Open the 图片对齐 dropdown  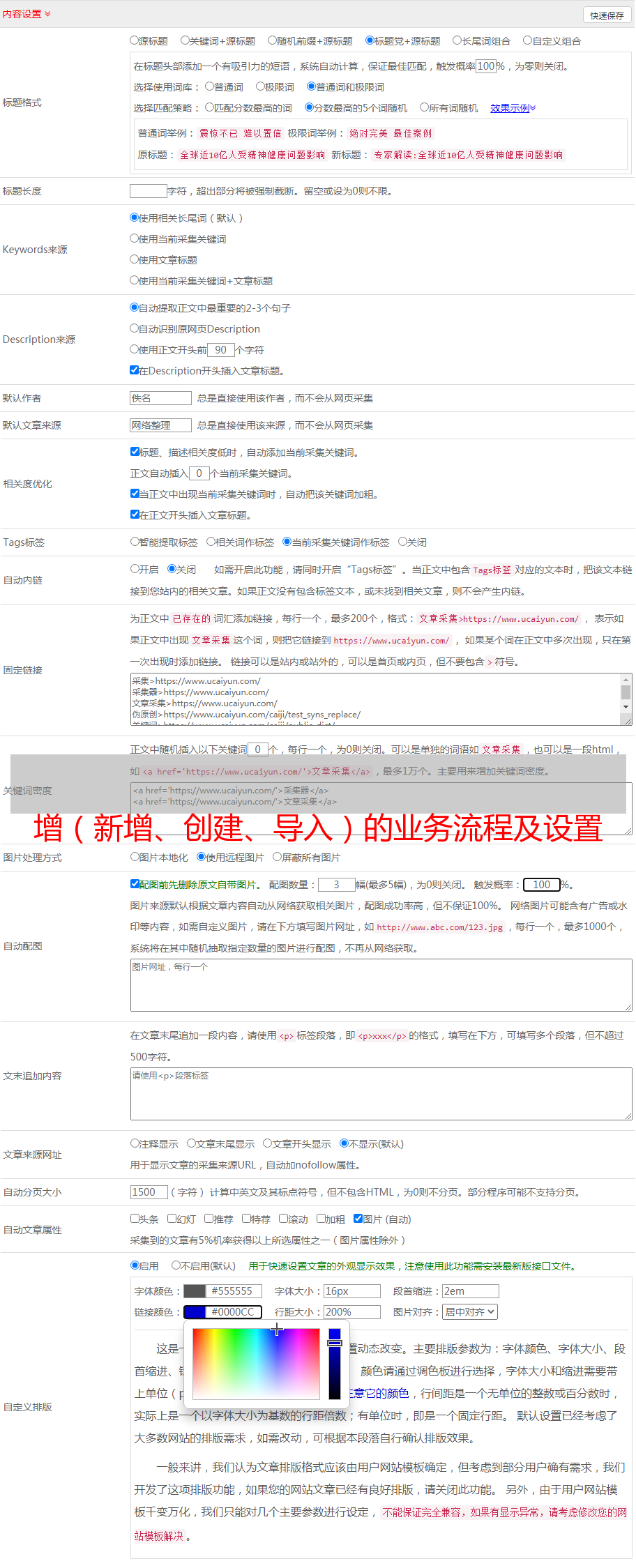coord(470,1312)
